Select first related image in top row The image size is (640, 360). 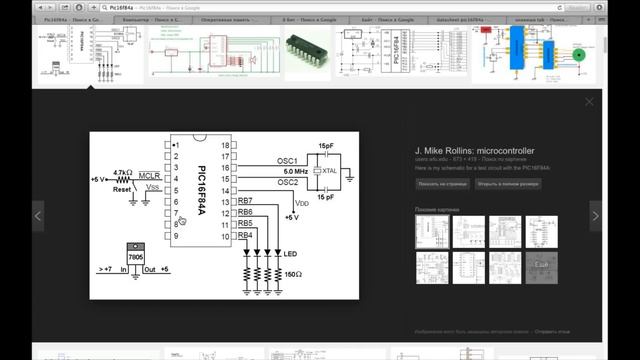(432, 232)
